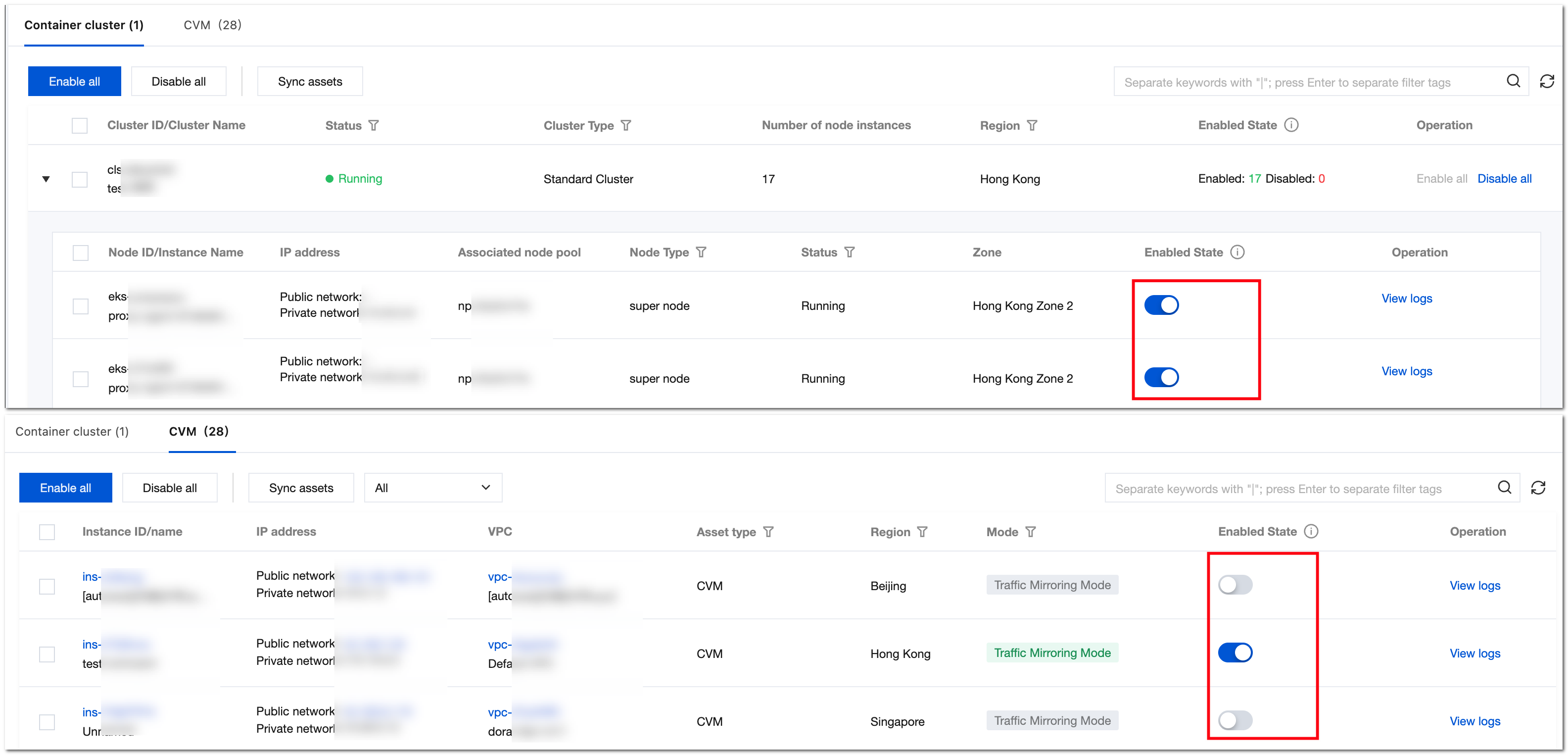Screen dimensions: 1568x755
Task: Open the cluster Status filter dropdown
Action: (x=374, y=125)
